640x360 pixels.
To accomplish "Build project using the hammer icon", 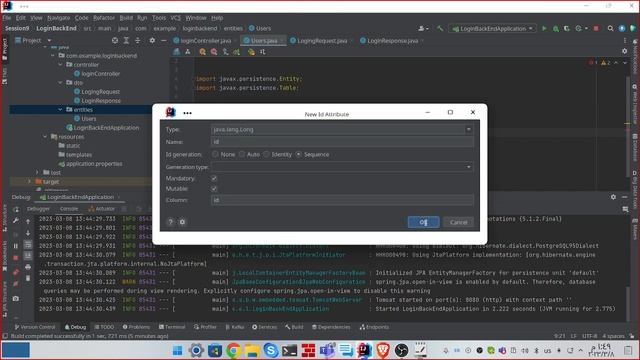I will tap(440, 29).
